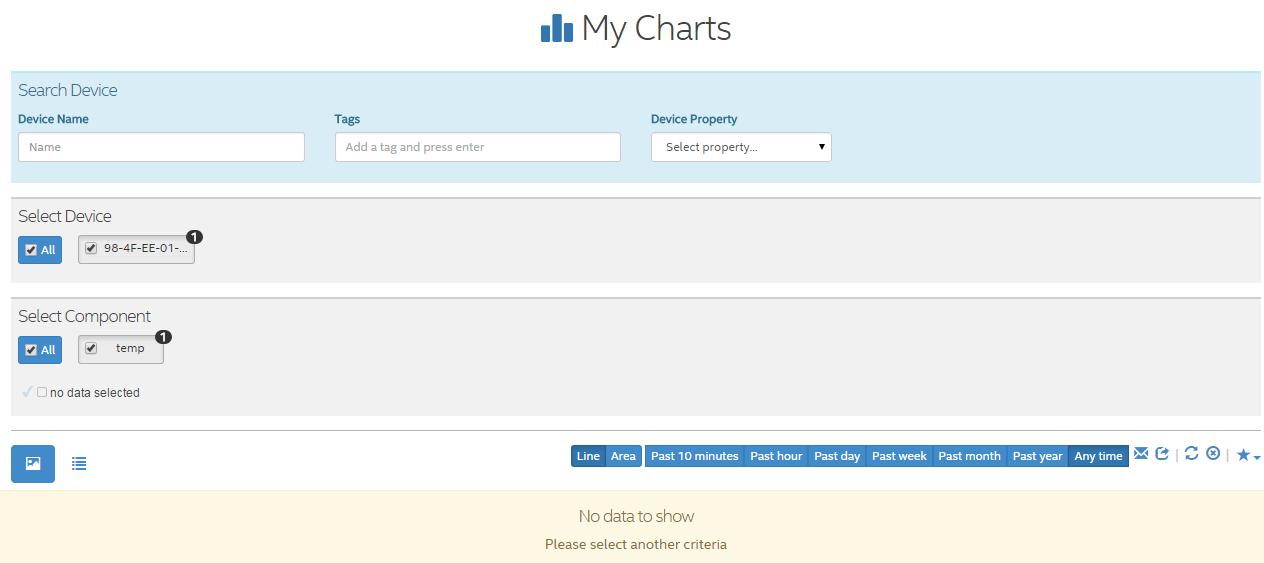
Task: Click the circled X clear icon
Action: 1213,454
